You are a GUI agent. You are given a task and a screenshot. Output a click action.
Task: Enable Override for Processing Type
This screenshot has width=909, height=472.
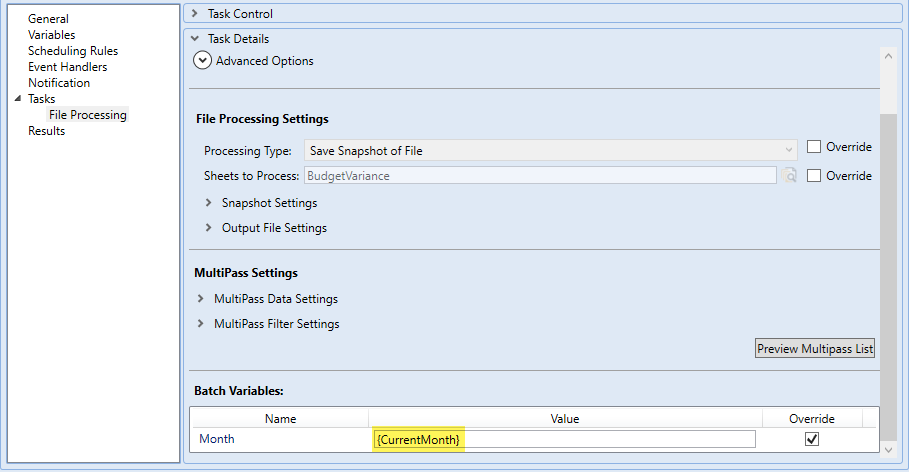[x=814, y=147]
